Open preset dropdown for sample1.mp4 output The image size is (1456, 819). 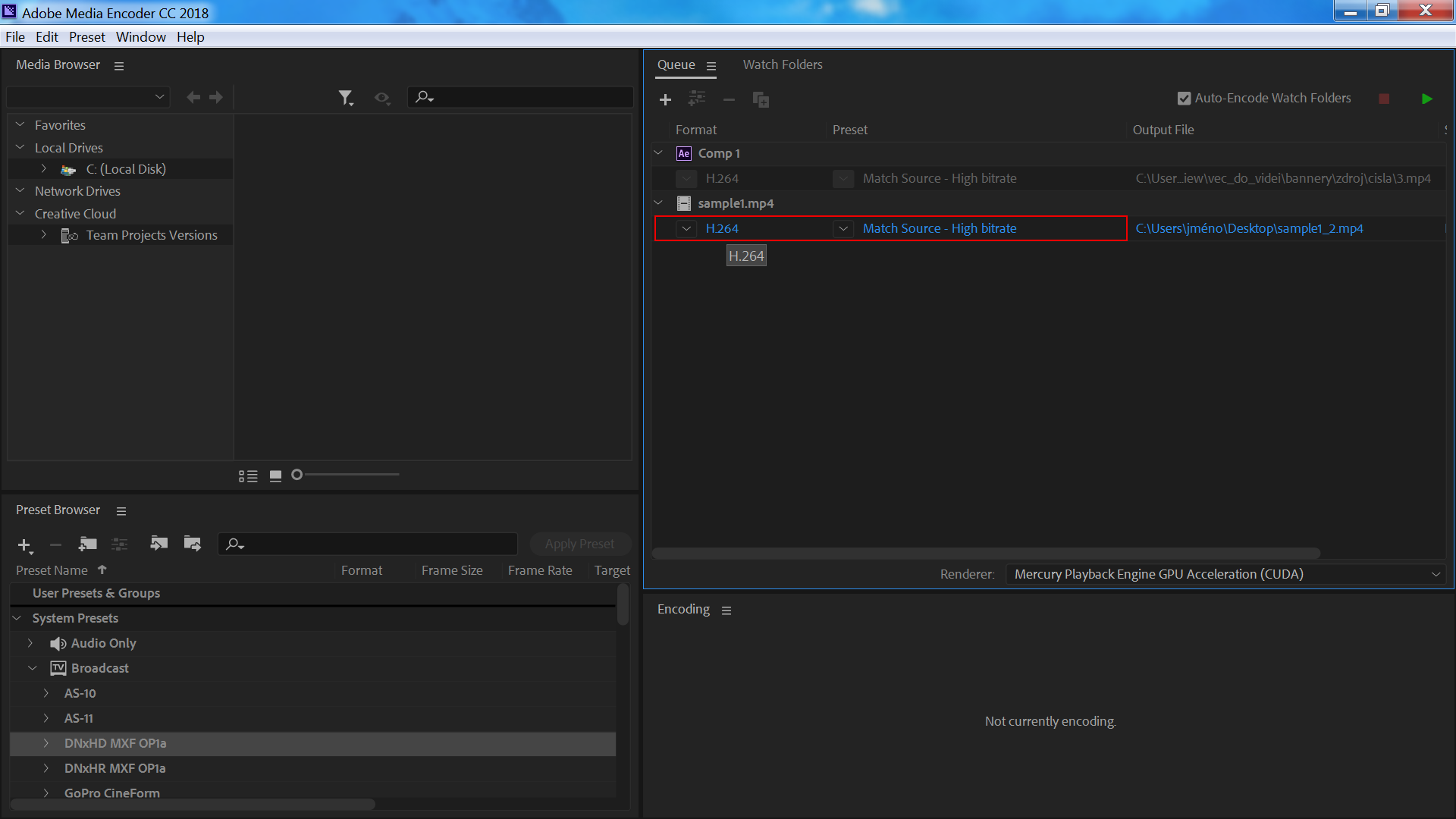click(843, 228)
